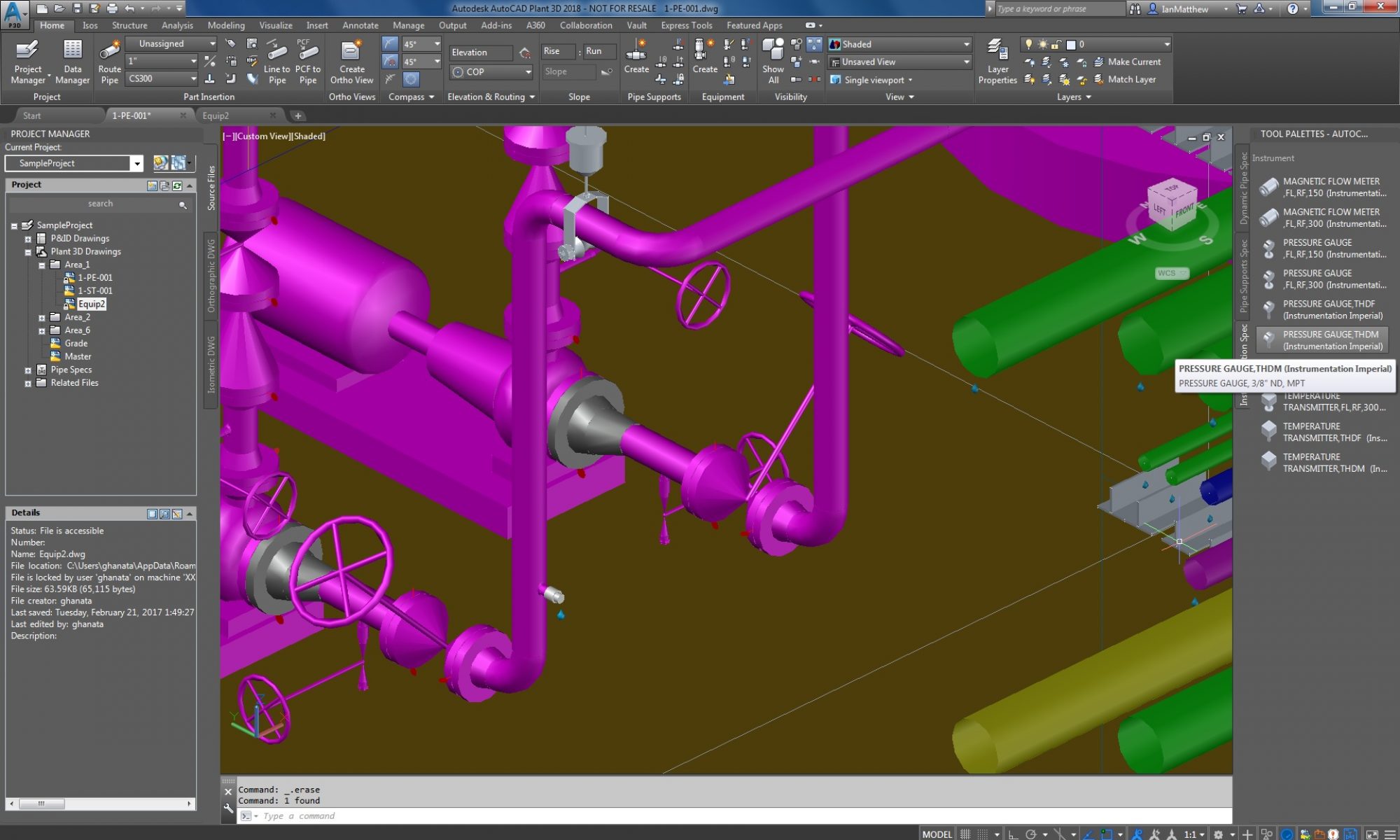Toggle the layer on/off lightbulb icon
The image size is (1400, 840).
[1028, 44]
